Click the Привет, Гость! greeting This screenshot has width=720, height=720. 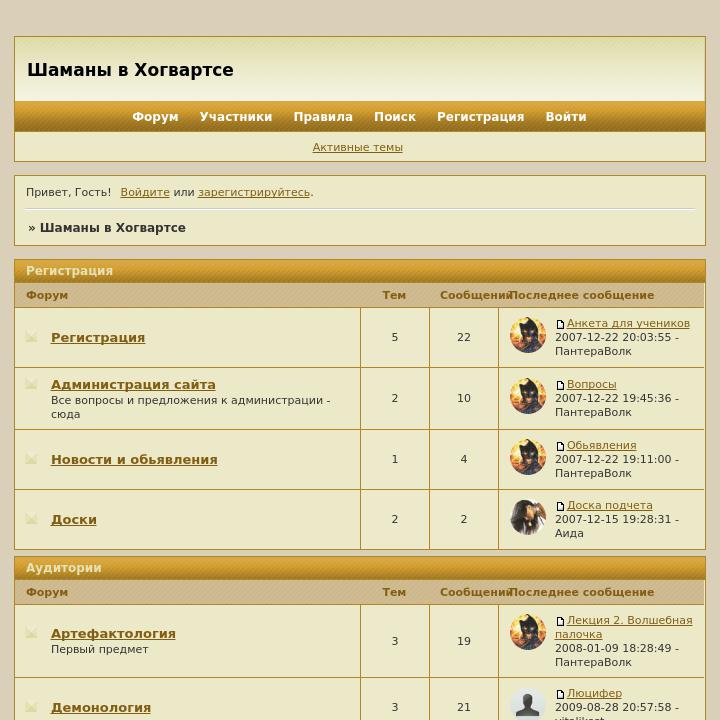(68, 192)
